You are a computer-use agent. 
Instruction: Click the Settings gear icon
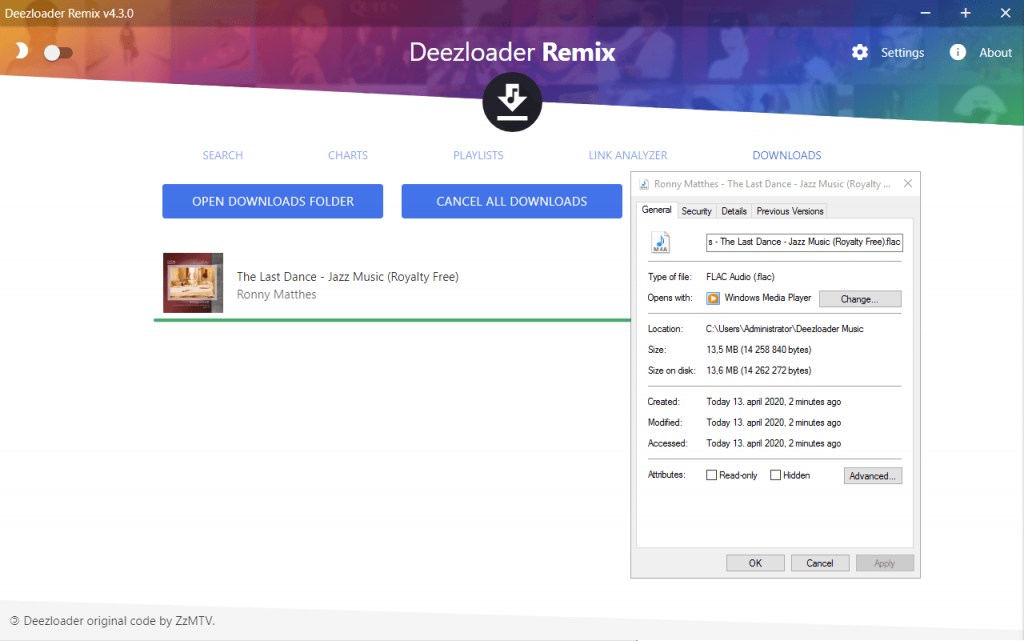[860, 52]
